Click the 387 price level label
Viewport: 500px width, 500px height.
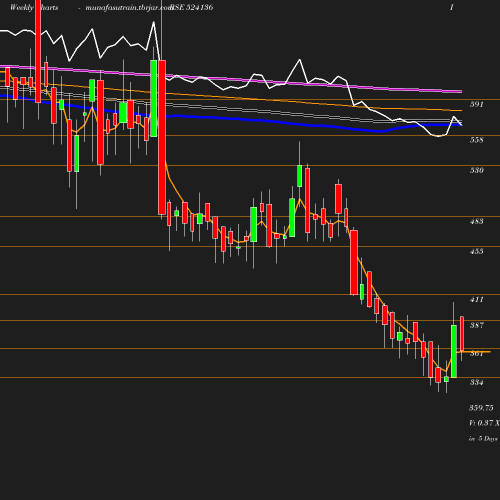476,325
